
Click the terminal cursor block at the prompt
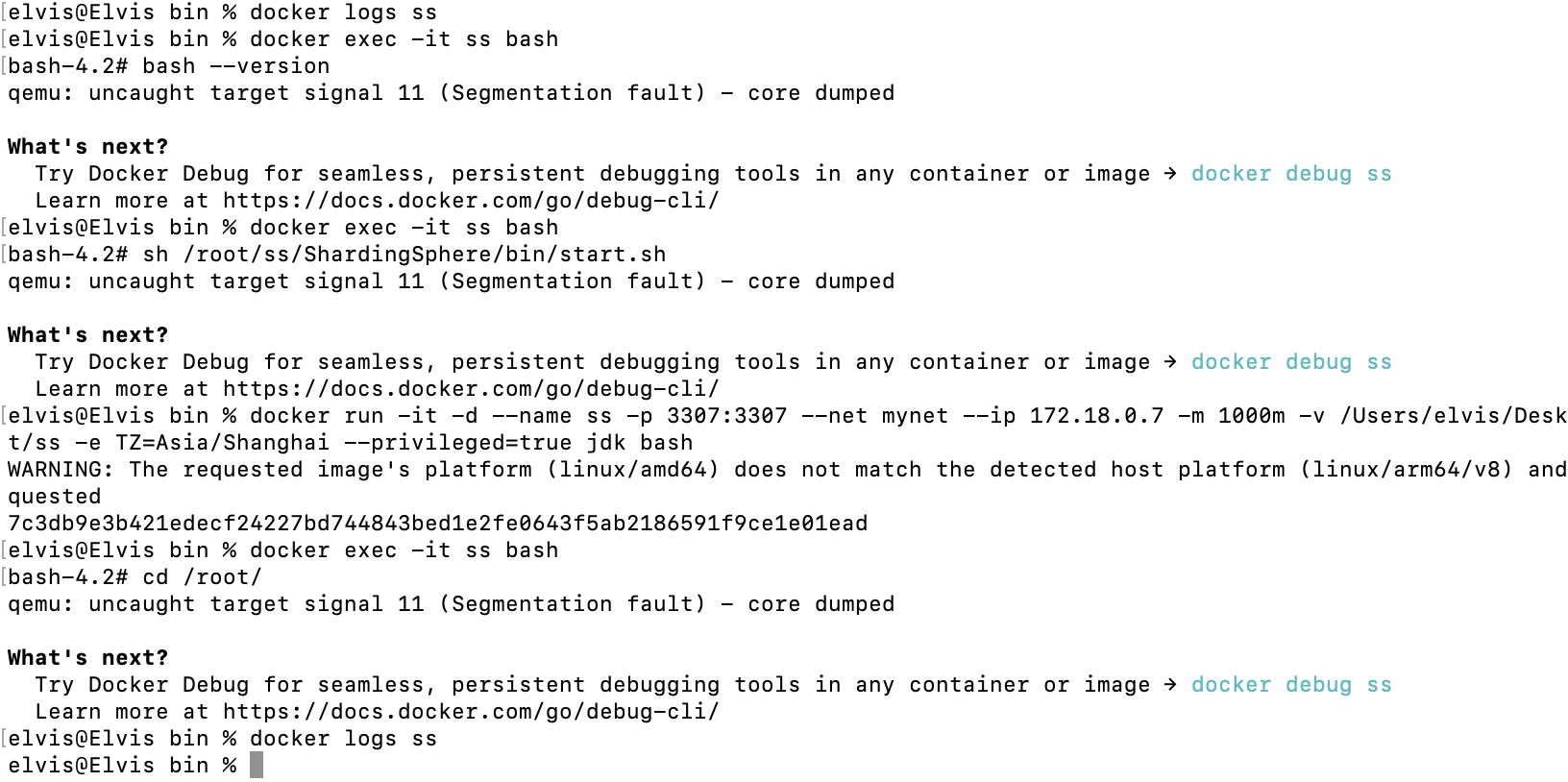click(257, 766)
